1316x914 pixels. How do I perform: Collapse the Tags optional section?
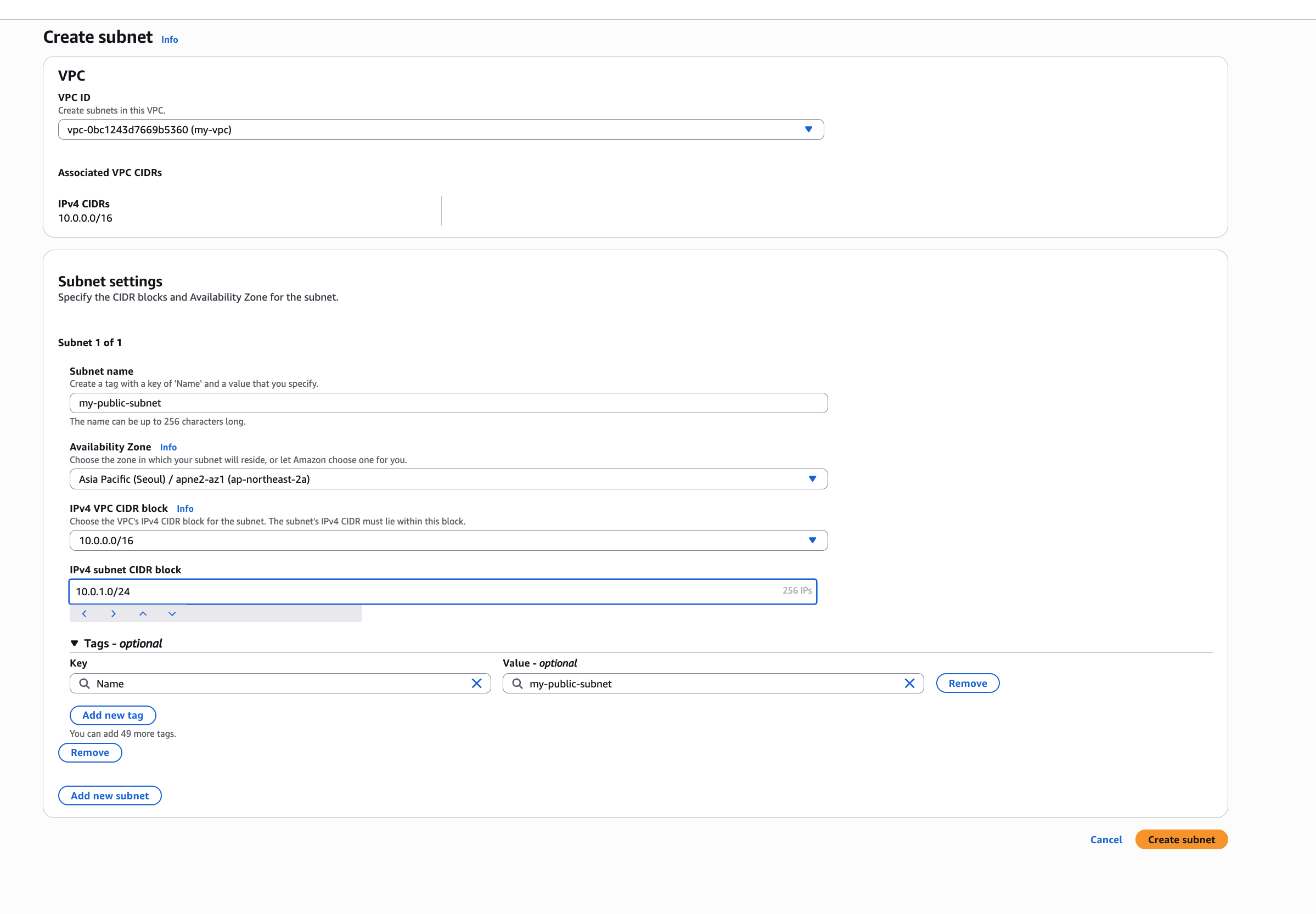[75, 643]
